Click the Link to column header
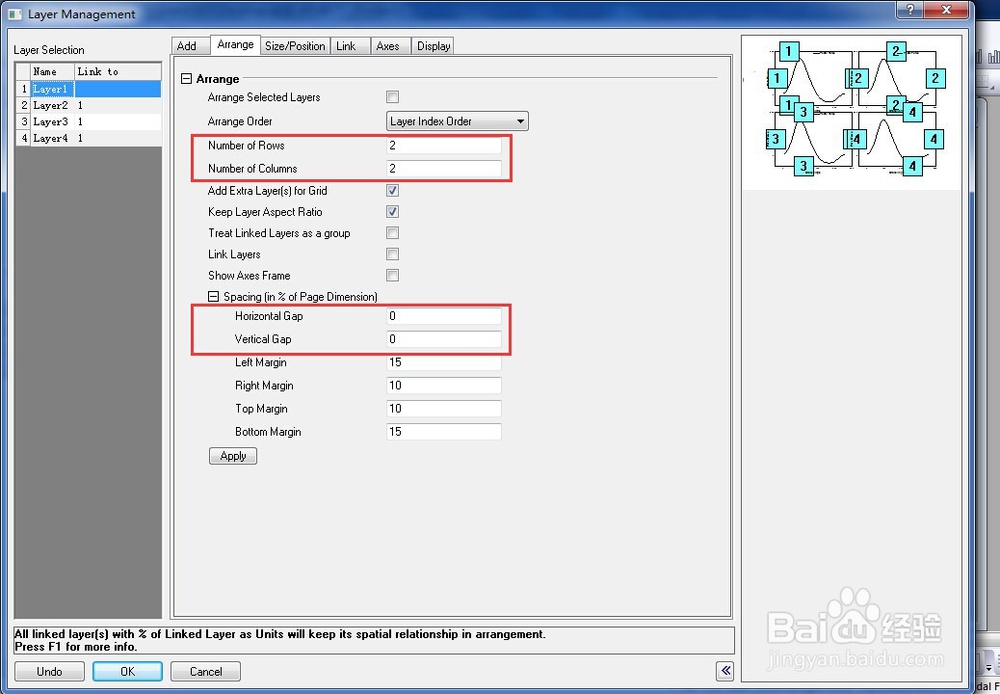The height and width of the screenshot is (694, 1000). pos(118,71)
